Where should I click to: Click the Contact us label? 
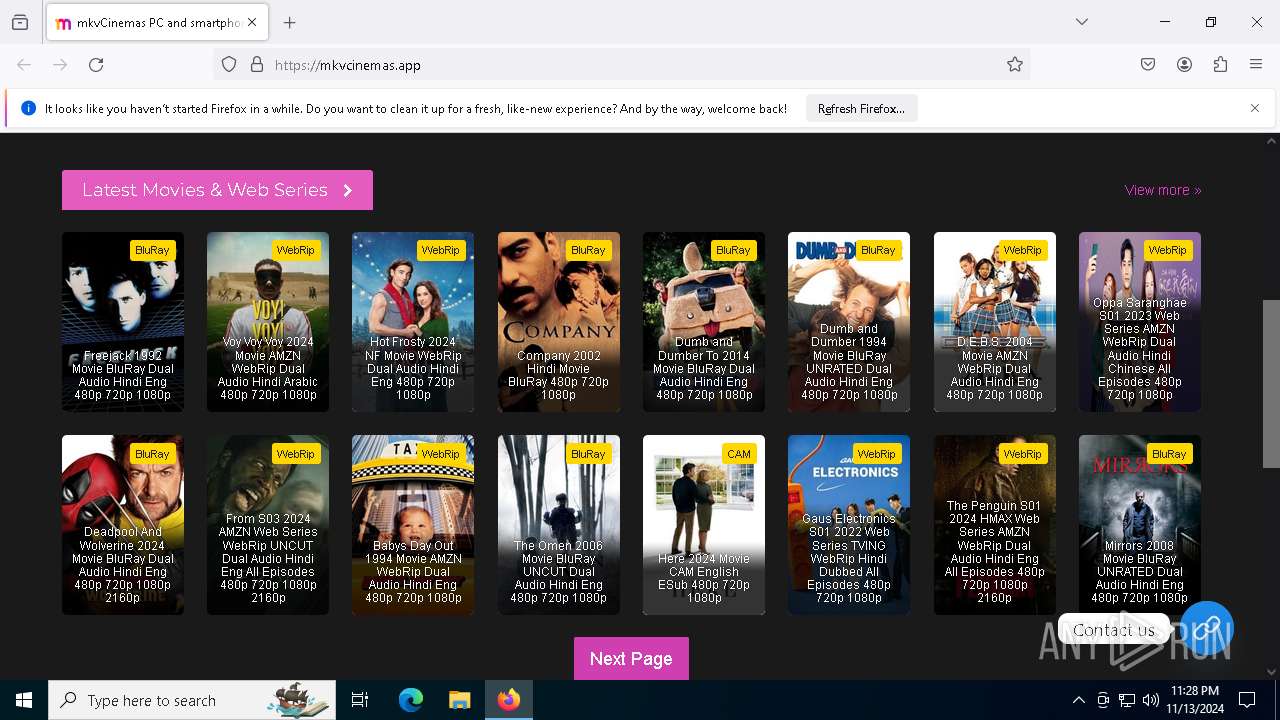coord(1114,630)
